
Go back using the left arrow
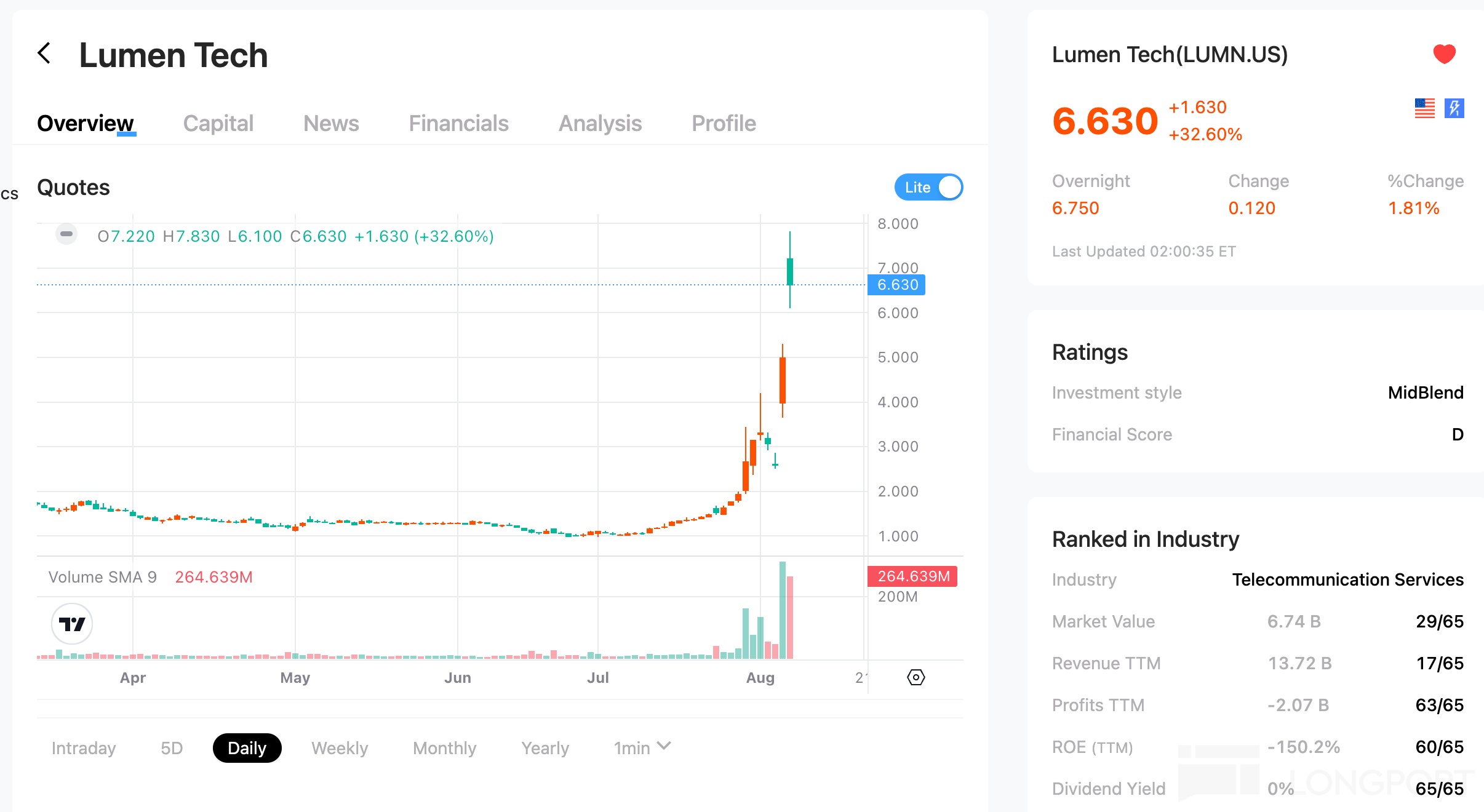44,54
